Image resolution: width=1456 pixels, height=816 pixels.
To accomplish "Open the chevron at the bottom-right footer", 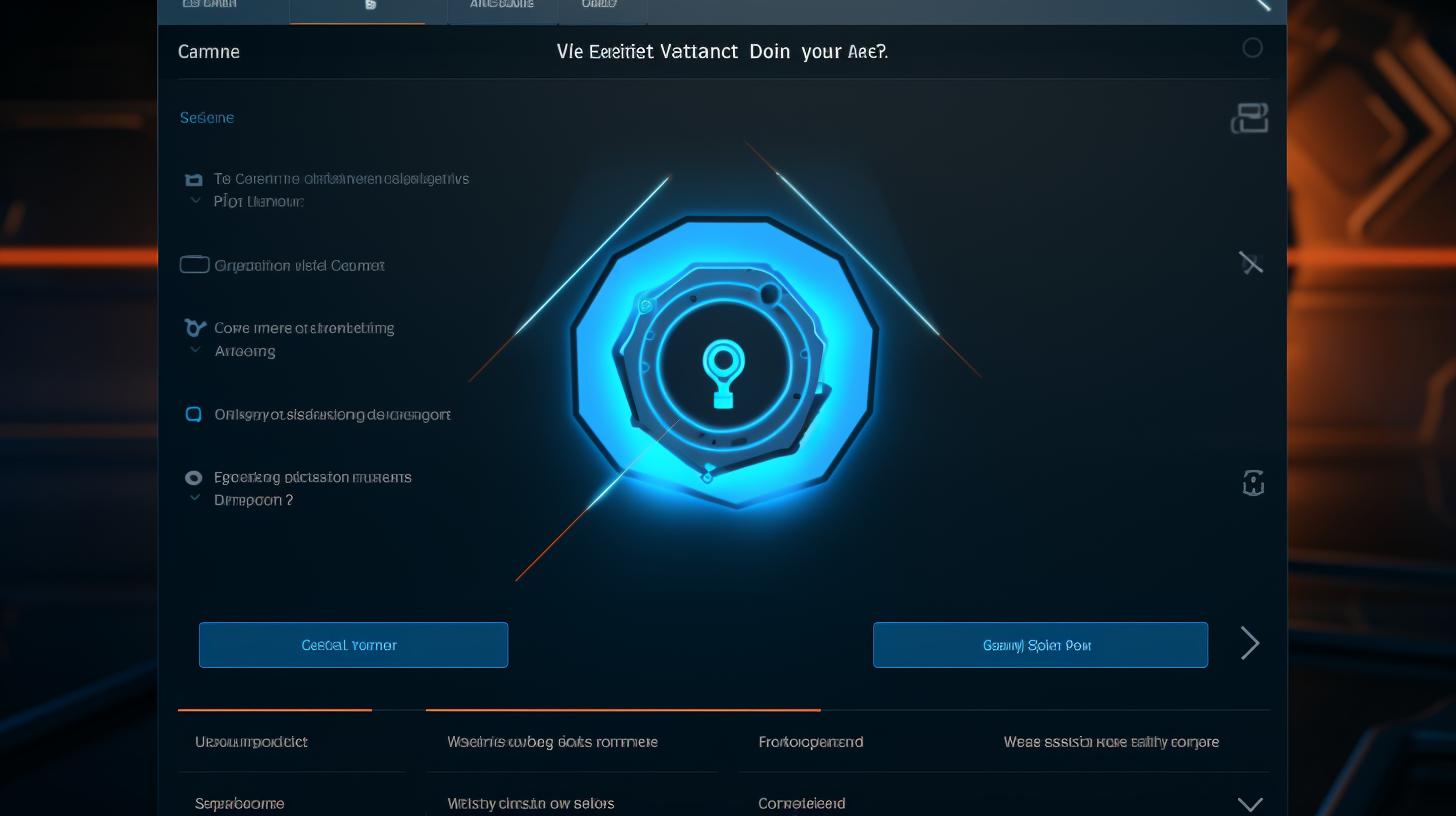I will pyautogui.click(x=1250, y=803).
